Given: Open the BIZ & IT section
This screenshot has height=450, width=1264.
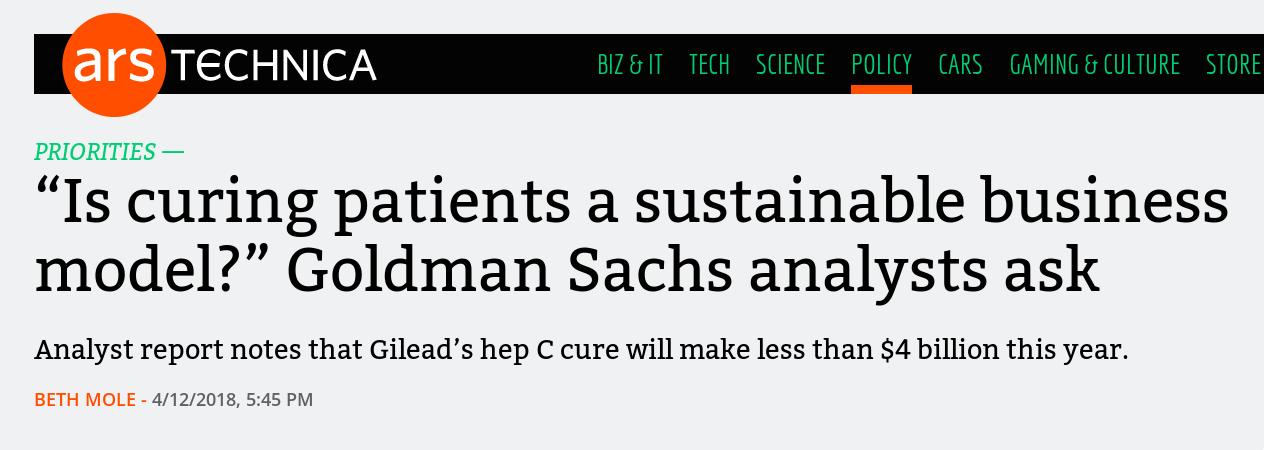Looking at the screenshot, I should [630, 65].
